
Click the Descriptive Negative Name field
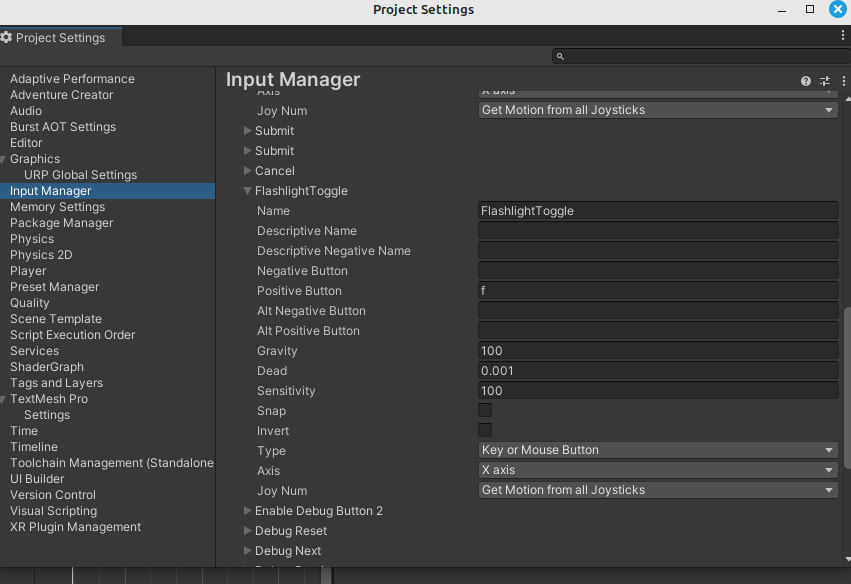(x=658, y=251)
